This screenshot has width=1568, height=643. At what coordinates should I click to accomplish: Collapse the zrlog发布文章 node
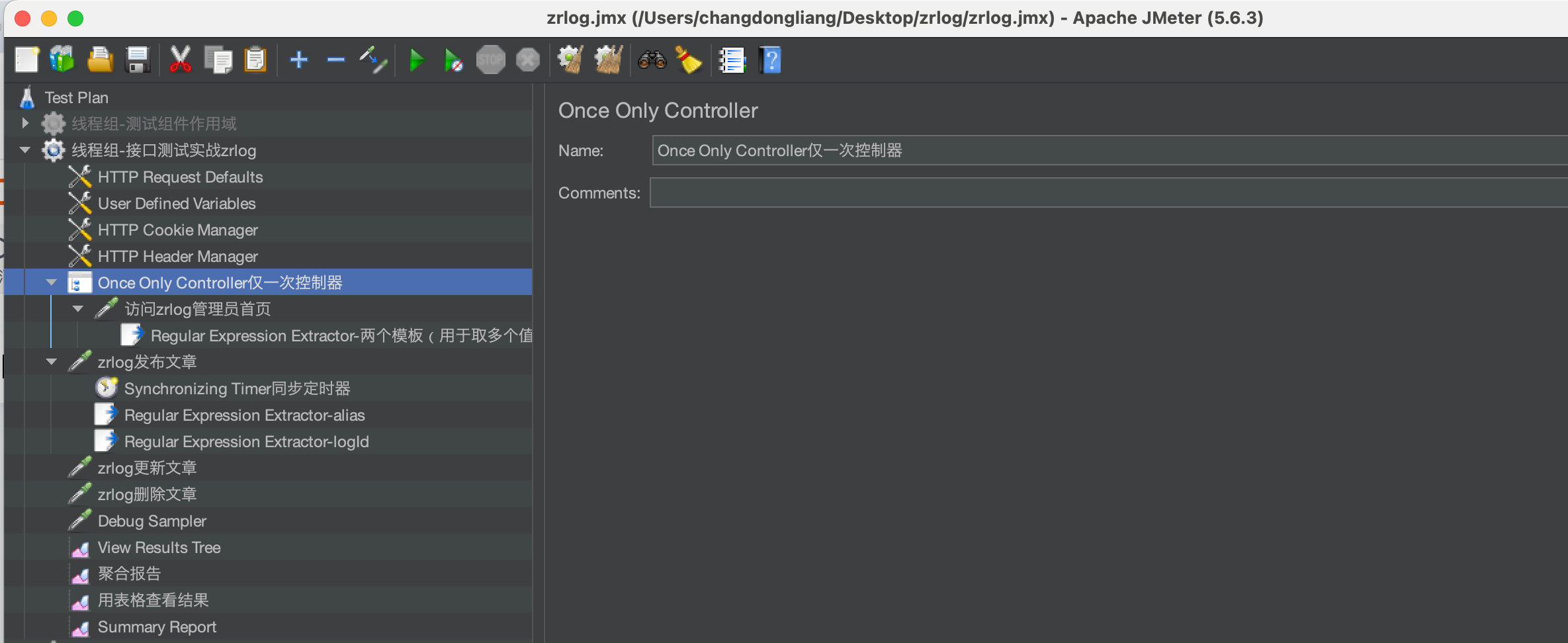coord(52,362)
